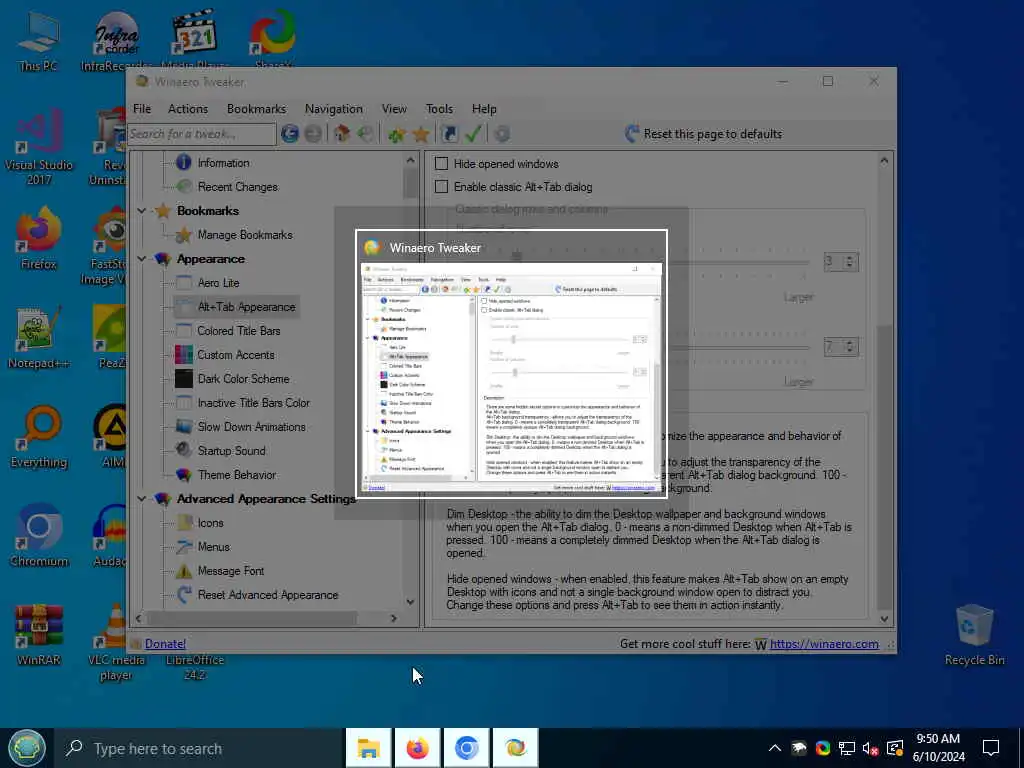Click the Back navigation arrow in toolbar
1024x768 pixels.
(290, 134)
